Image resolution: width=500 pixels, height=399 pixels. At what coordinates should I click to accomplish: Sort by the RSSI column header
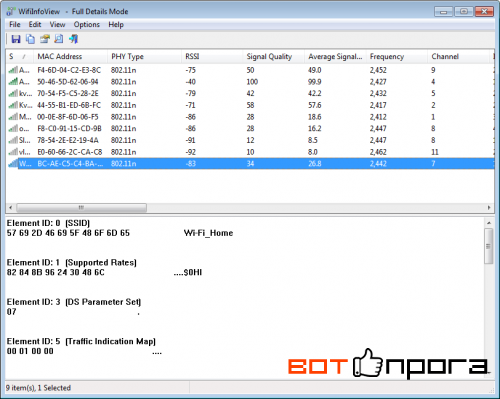pos(212,56)
